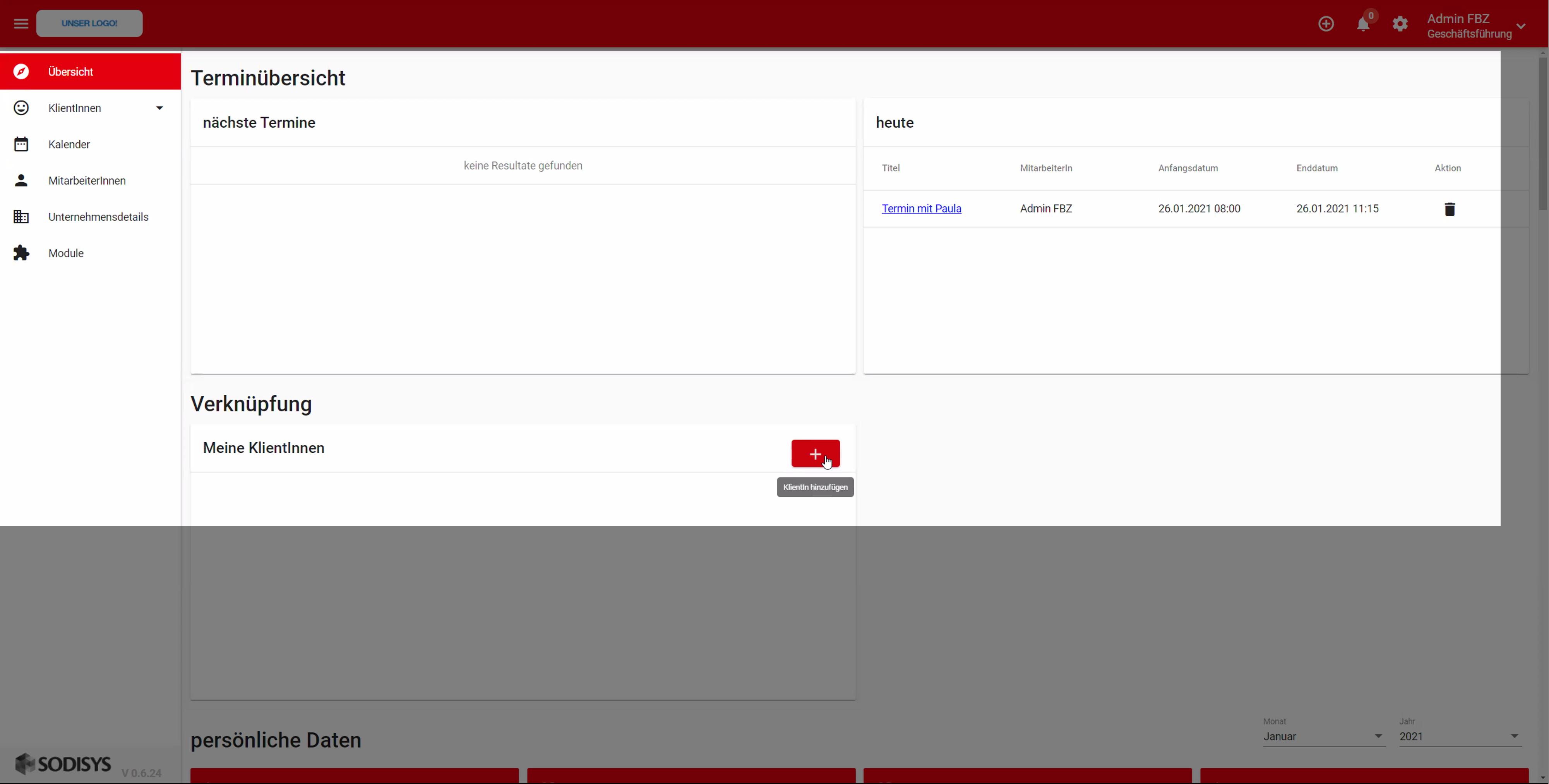The width and height of the screenshot is (1549, 784).
Task: Click the red add KlientIn plus button
Action: (x=816, y=453)
